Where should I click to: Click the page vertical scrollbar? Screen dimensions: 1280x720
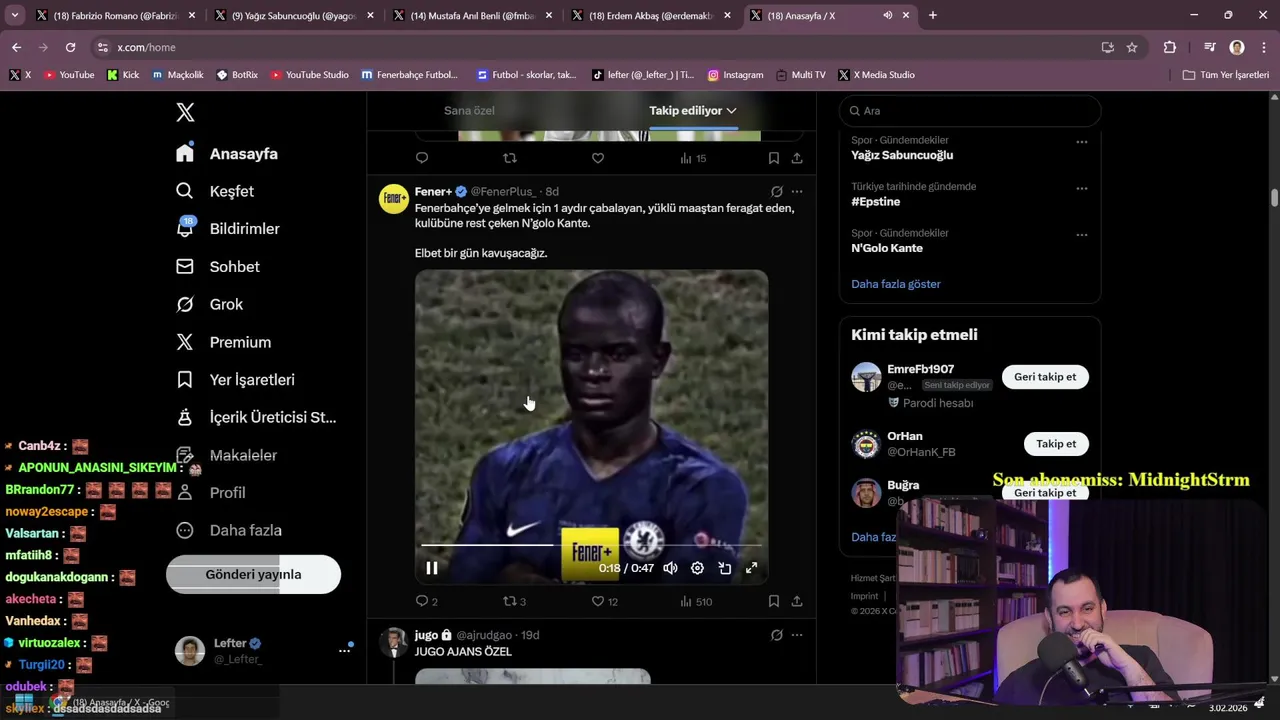tap(1274, 198)
